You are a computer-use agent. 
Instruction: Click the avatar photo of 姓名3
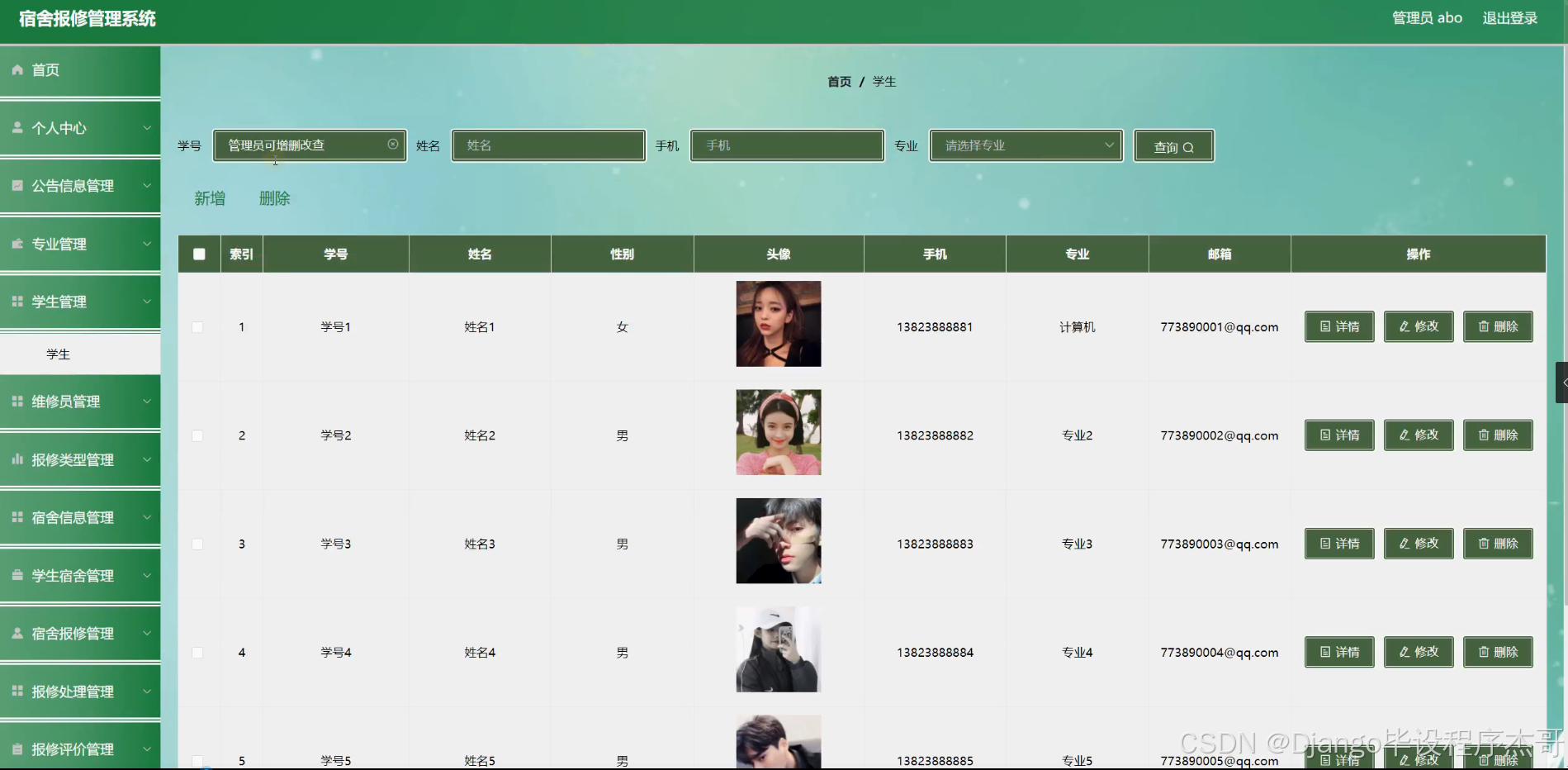(x=779, y=541)
